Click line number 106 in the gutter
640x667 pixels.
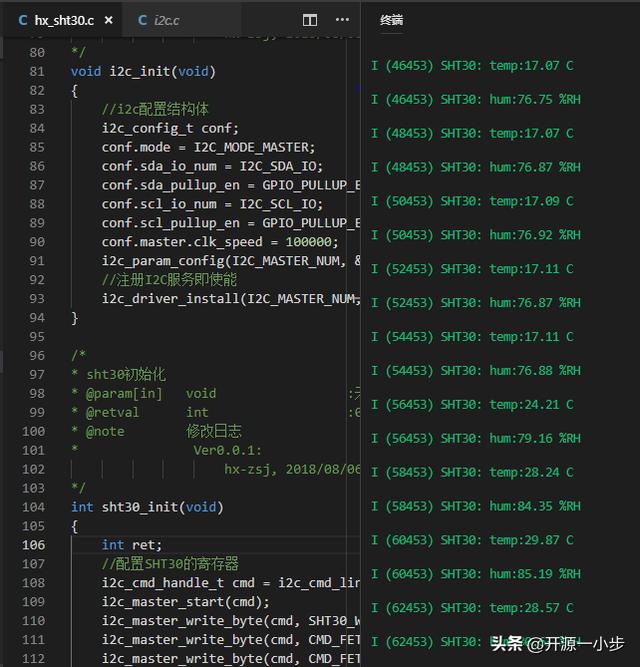(x=33, y=545)
